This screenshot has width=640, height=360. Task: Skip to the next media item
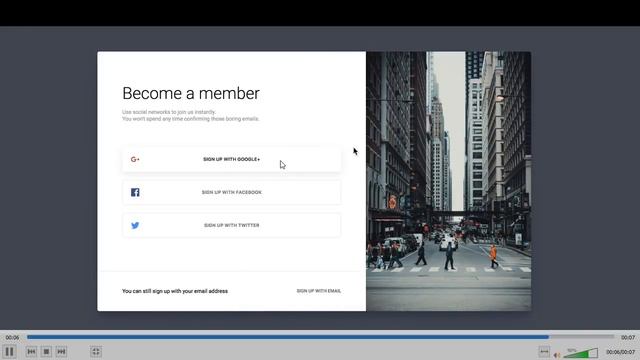[x=61, y=351]
